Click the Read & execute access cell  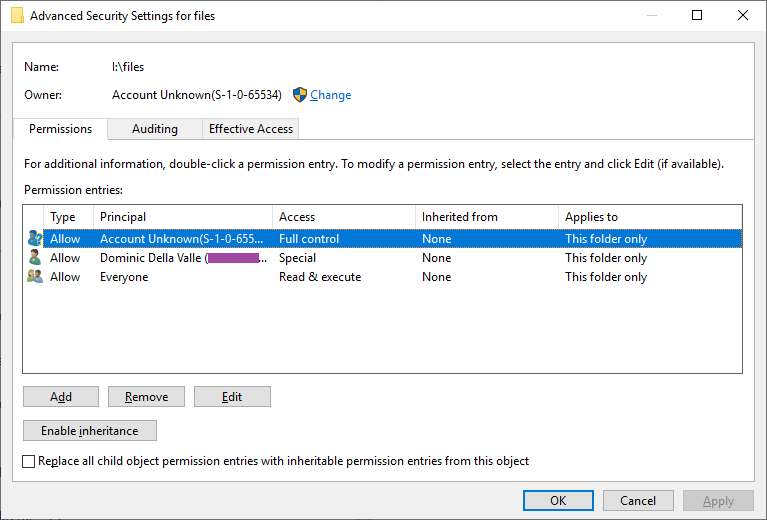pyautogui.click(x=320, y=277)
